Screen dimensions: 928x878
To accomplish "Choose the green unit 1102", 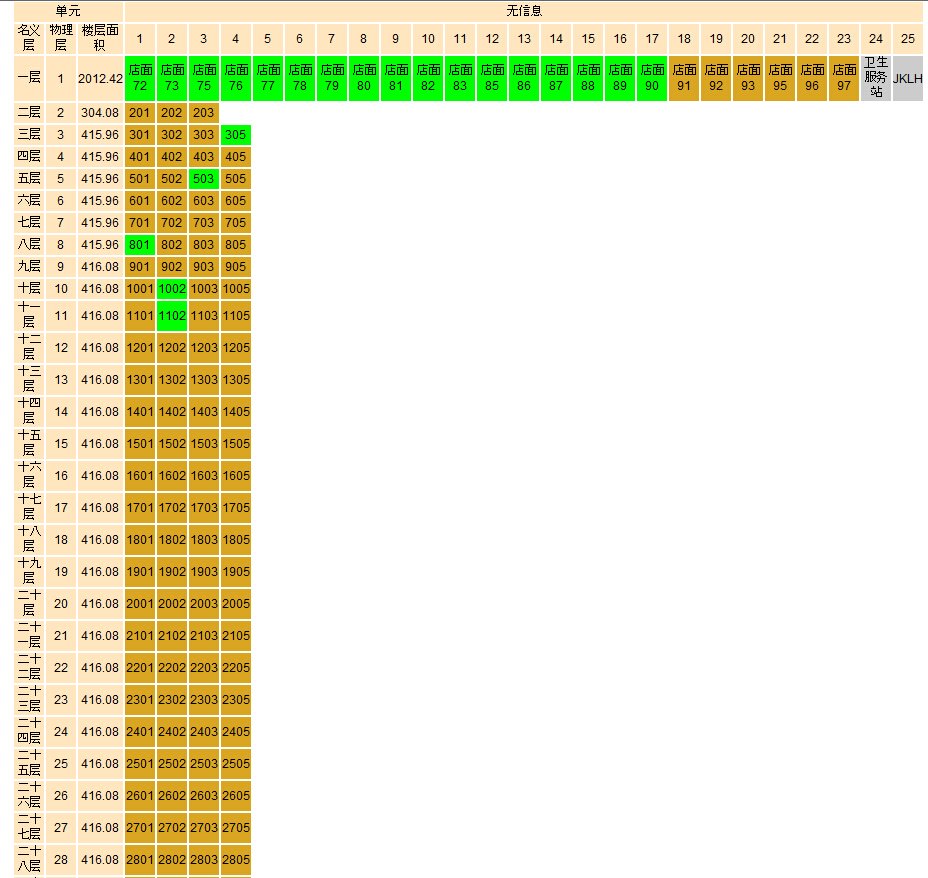I will [172, 315].
